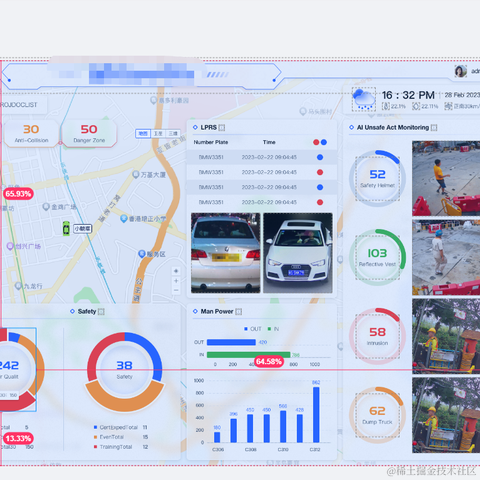This screenshot has height=480, width=480.
Task: Click the 小轿车 vehicle label on map
Action: click(x=82, y=229)
